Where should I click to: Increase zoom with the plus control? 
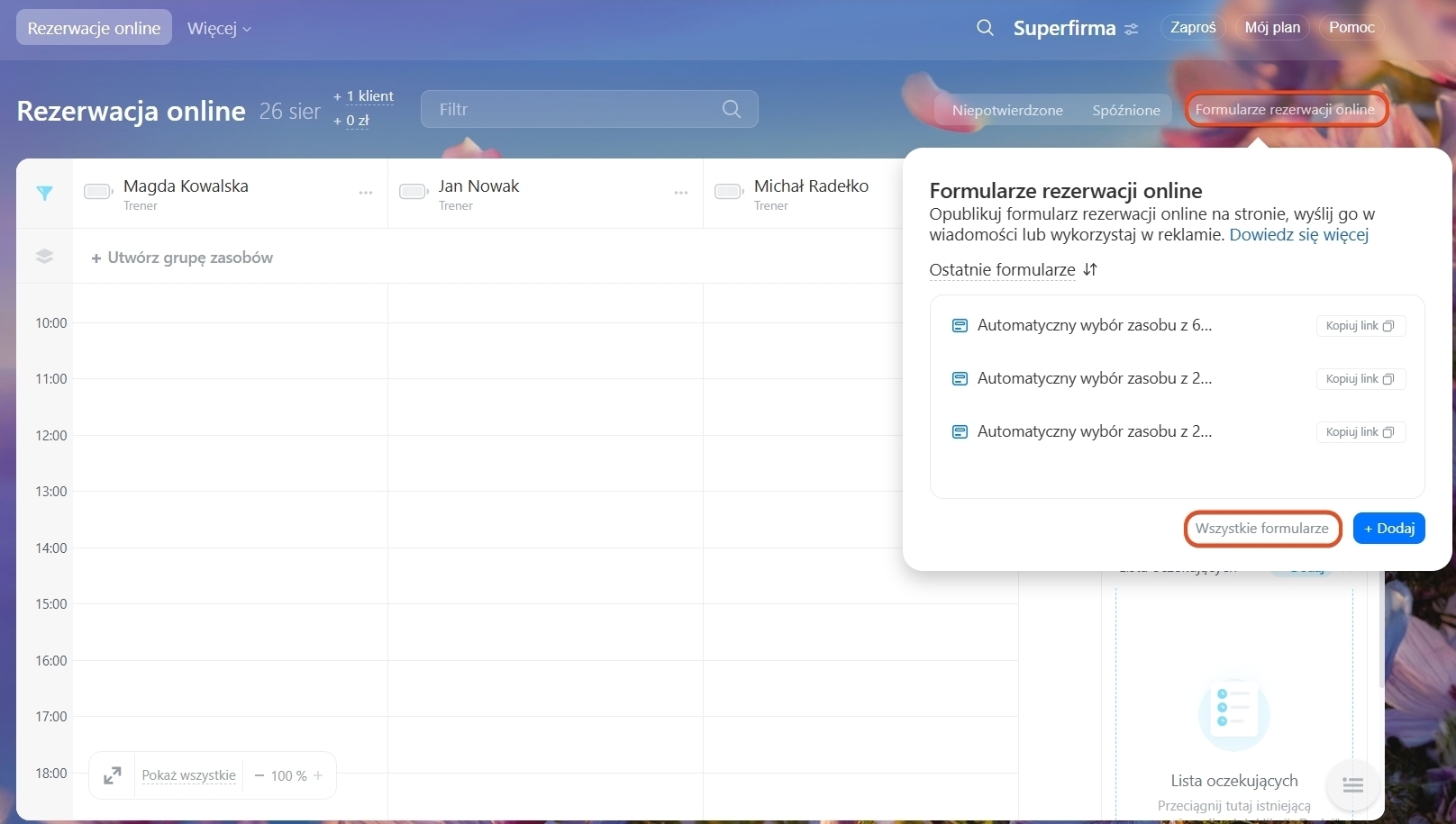(318, 775)
